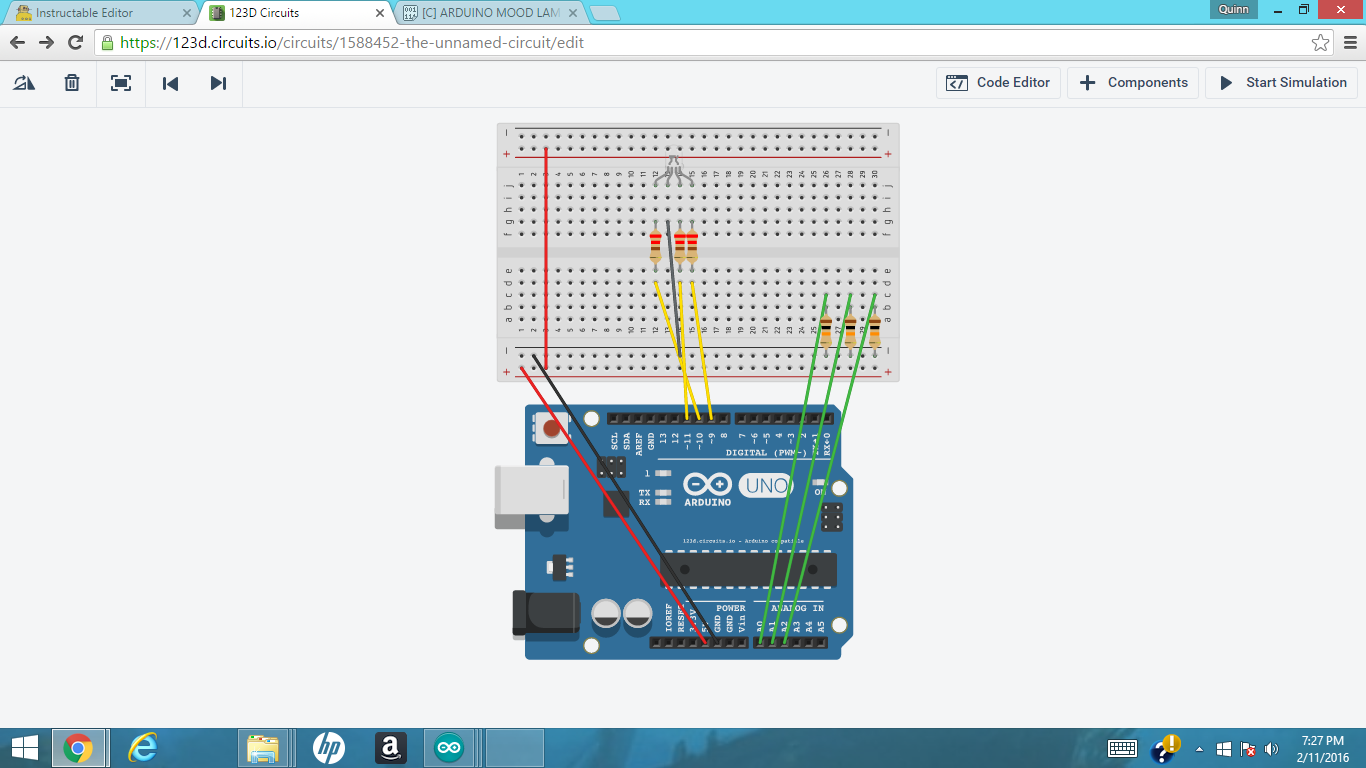Click the Arduino USB port
This screenshot has width=1366, height=768.
(531, 497)
